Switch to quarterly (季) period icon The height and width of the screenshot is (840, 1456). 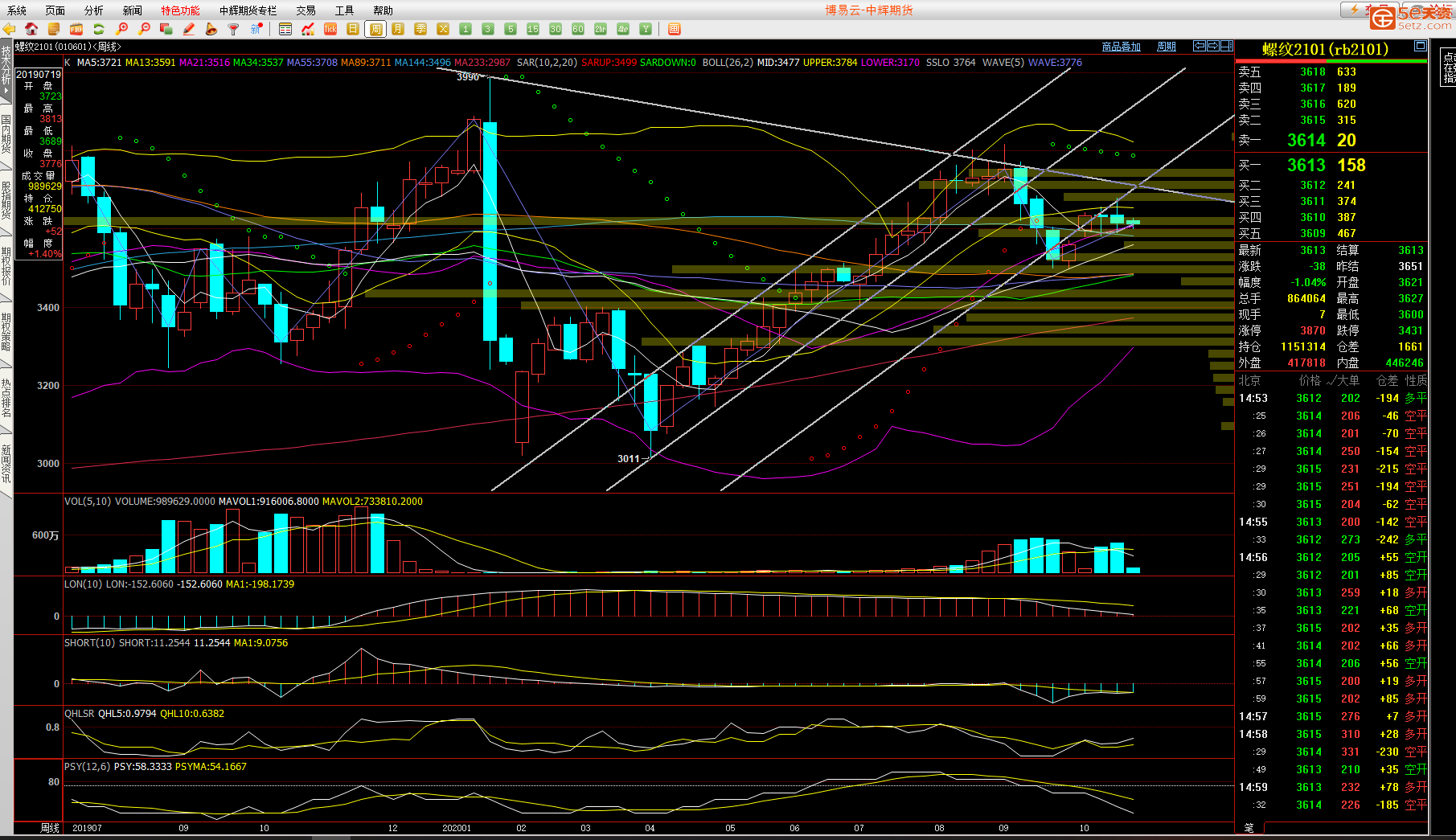(420, 29)
